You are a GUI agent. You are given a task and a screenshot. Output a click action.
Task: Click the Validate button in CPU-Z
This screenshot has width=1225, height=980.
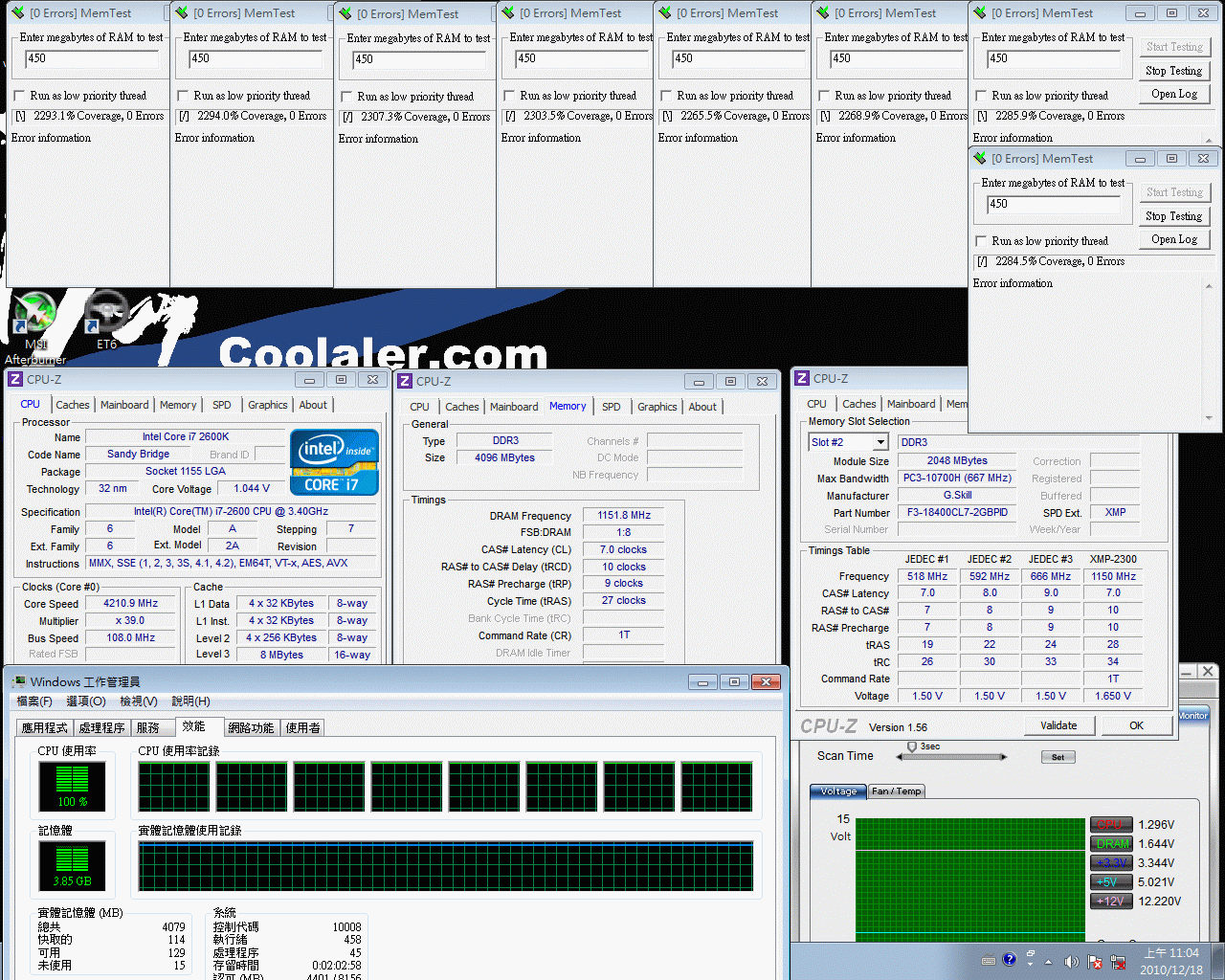[1058, 725]
